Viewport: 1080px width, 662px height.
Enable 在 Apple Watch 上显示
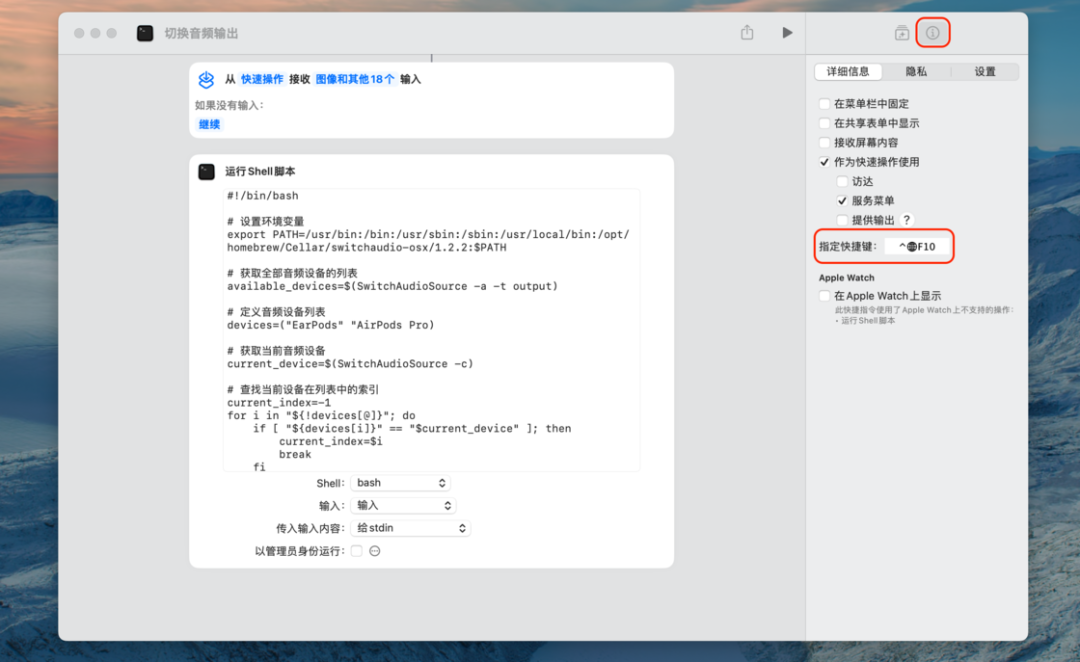[824, 296]
